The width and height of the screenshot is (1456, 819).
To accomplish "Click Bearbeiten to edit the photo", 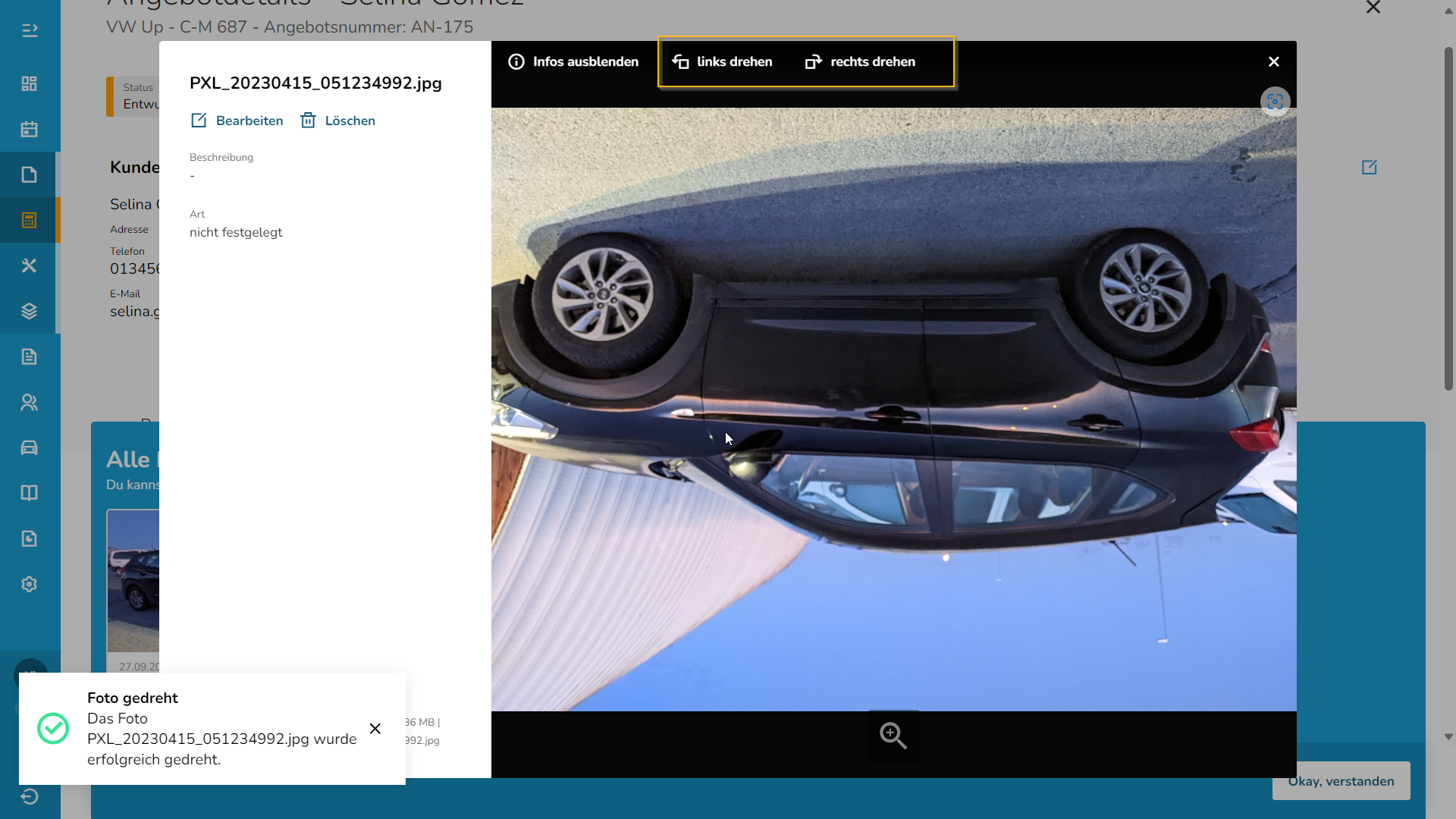I will click(x=237, y=121).
